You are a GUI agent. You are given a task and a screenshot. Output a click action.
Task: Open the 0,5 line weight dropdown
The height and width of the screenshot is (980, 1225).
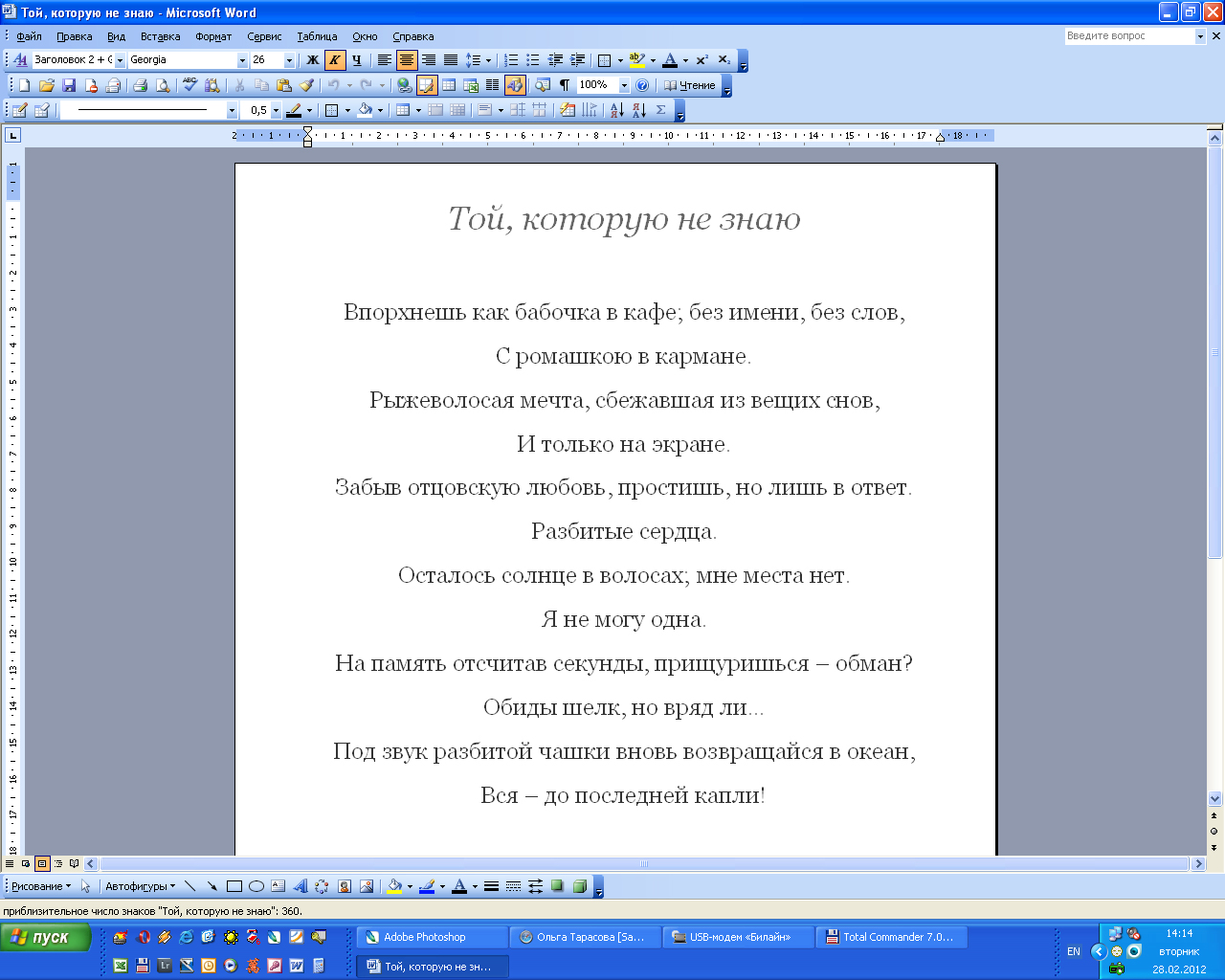276,110
